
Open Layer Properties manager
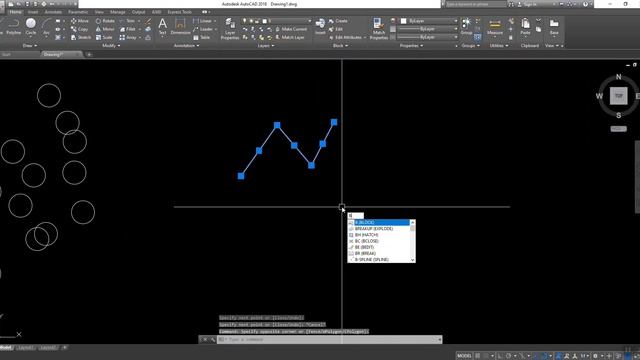pos(230,29)
